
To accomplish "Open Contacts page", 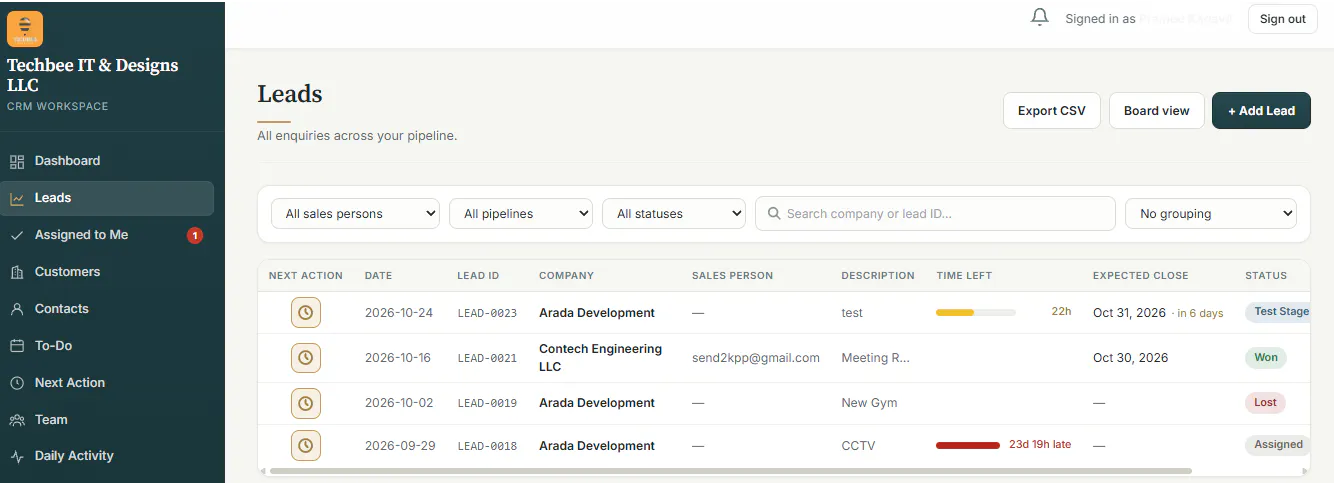I will pos(107,309).
